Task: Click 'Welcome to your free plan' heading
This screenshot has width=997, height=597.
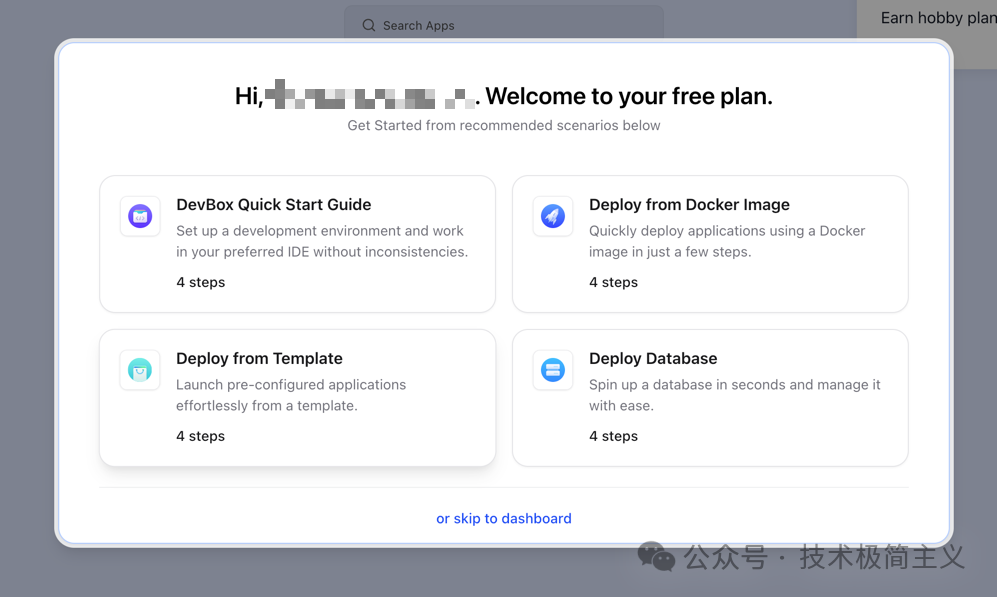Action: coord(629,96)
